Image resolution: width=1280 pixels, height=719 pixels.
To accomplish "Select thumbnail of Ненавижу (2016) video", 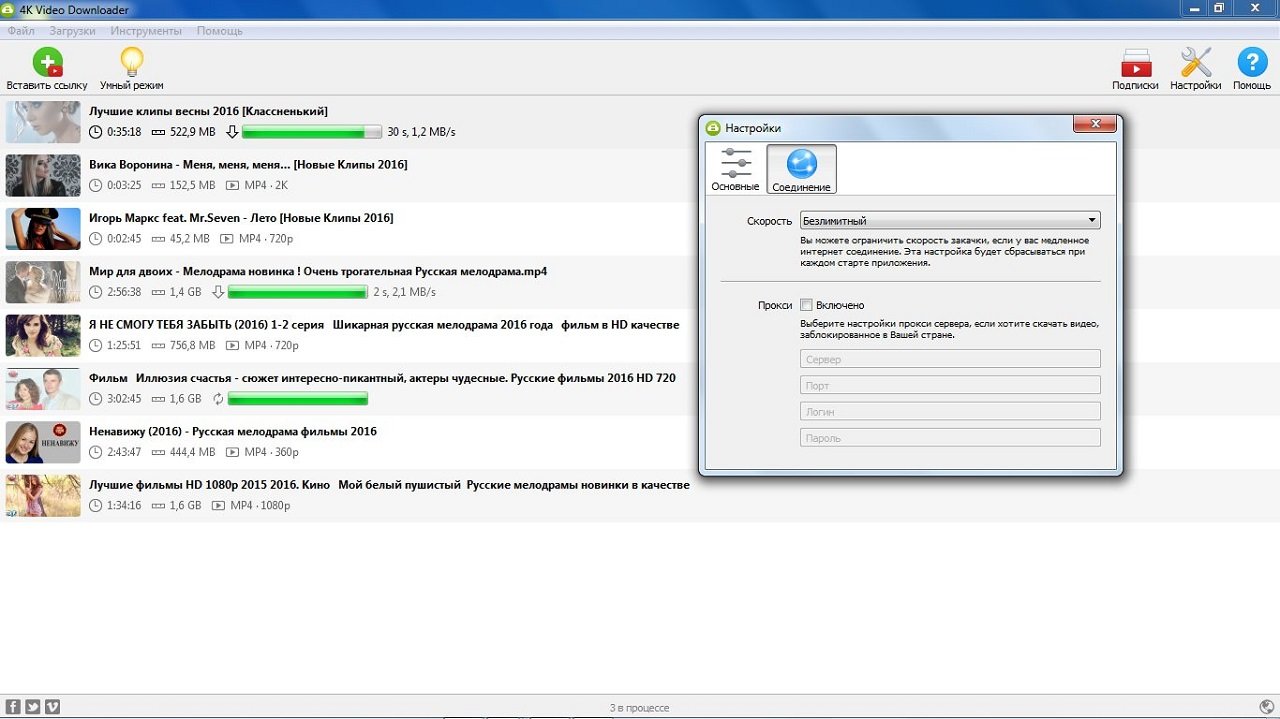I will (x=43, y=442).
